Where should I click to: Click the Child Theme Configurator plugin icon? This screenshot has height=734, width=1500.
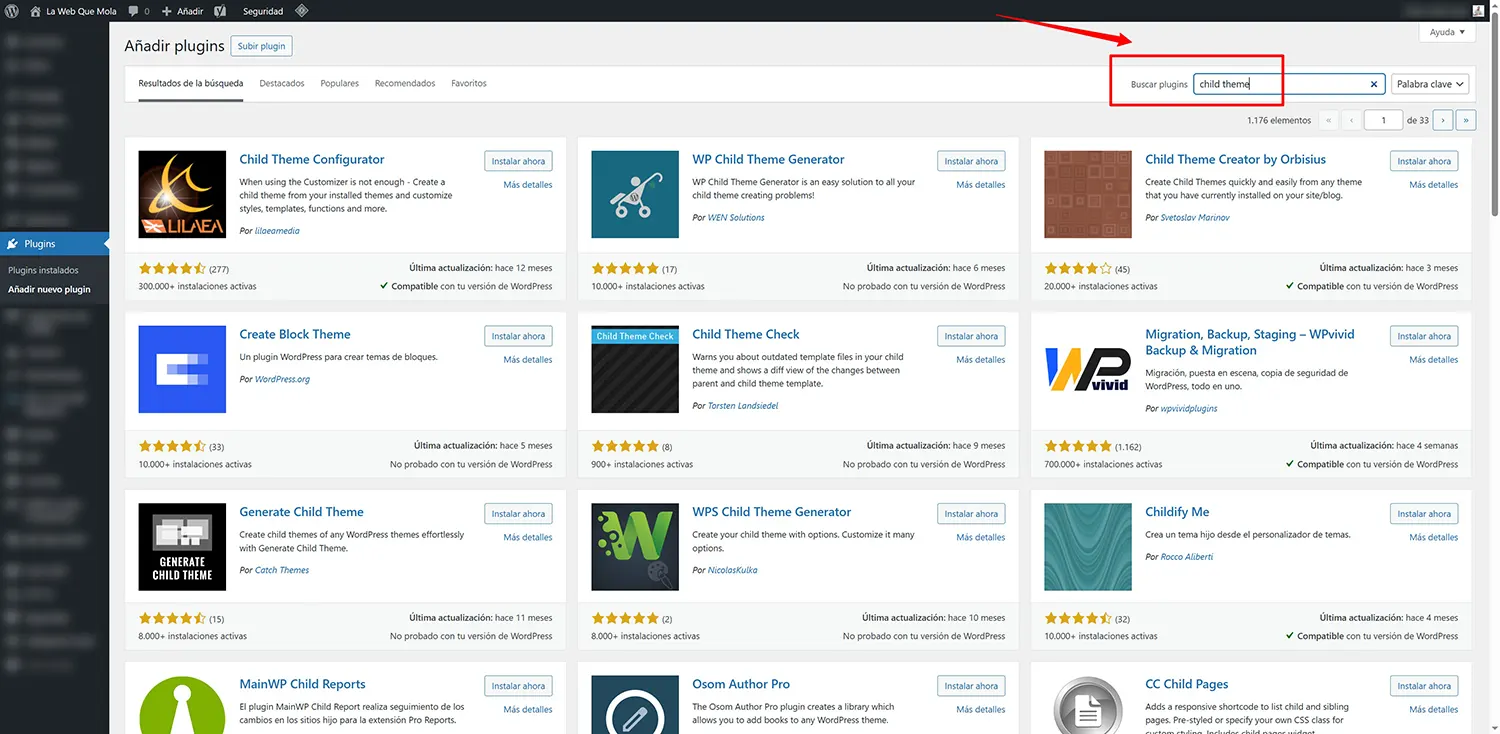click(182, 194)
